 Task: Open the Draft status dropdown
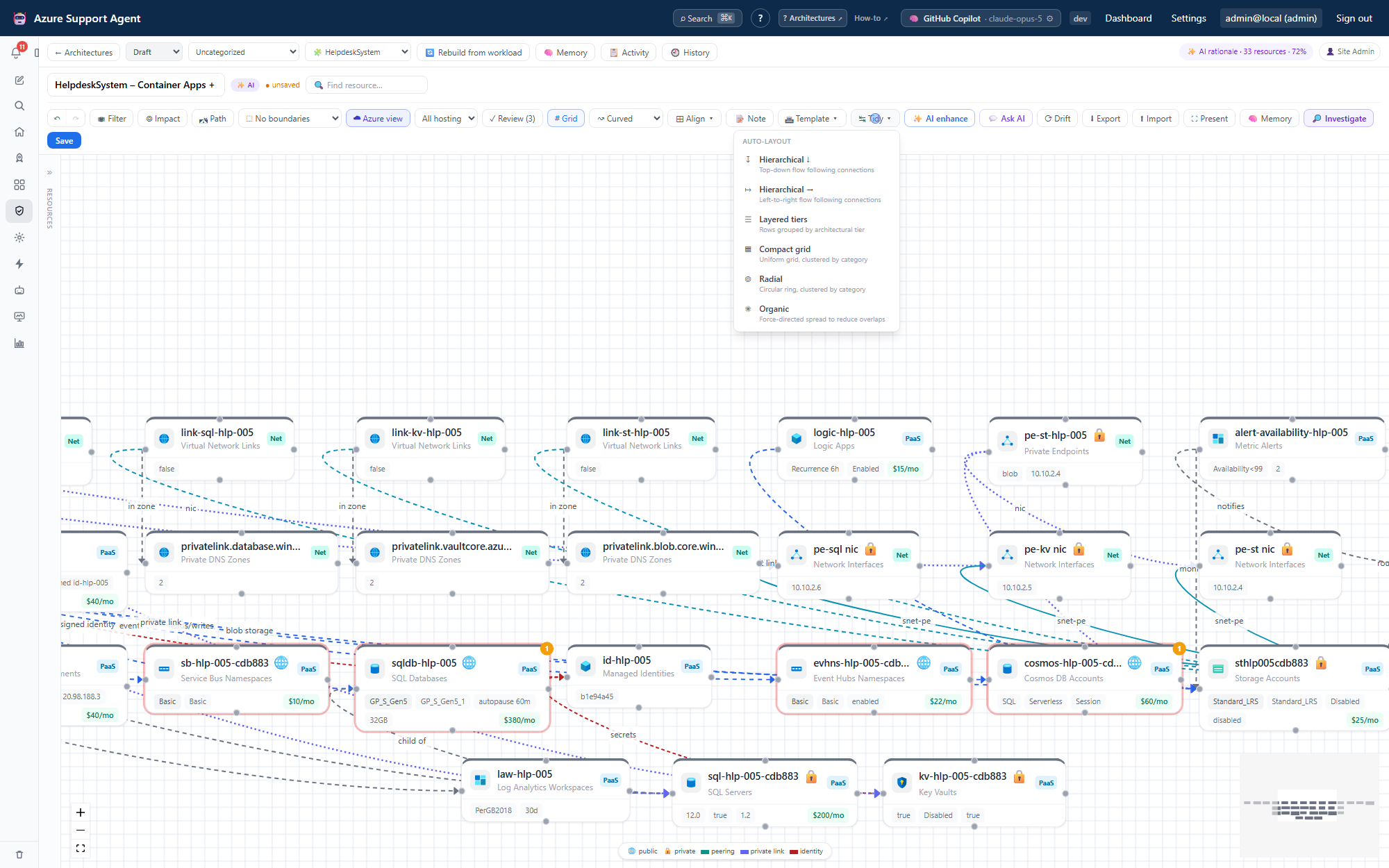tap(154, 52)
